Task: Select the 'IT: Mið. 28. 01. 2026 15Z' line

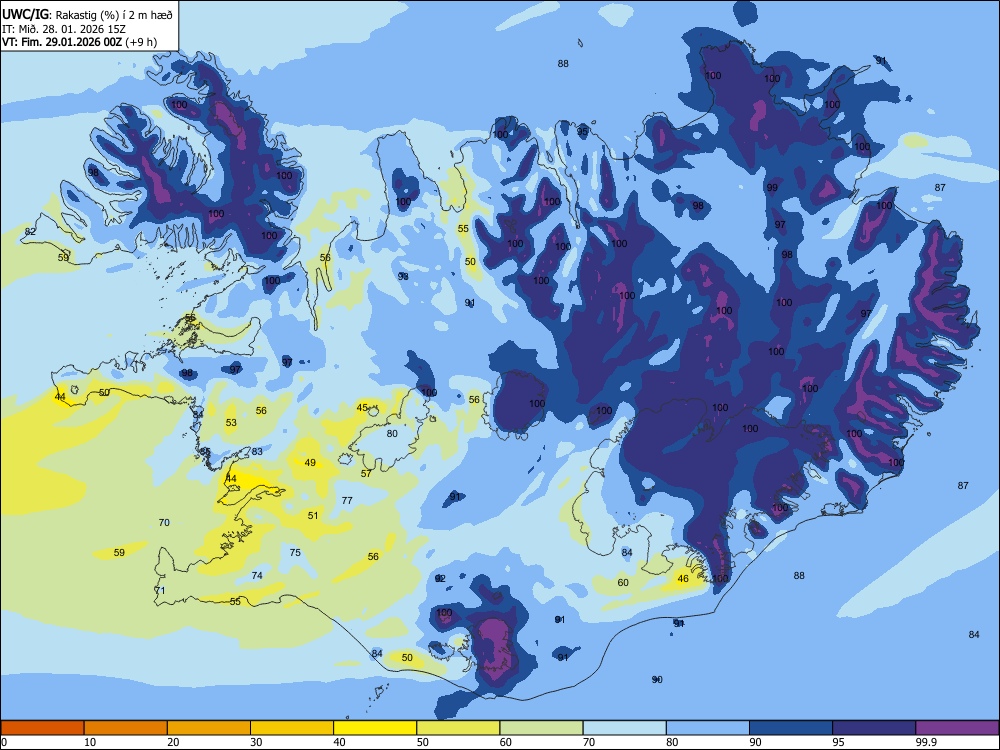Action: coord(64,29)
